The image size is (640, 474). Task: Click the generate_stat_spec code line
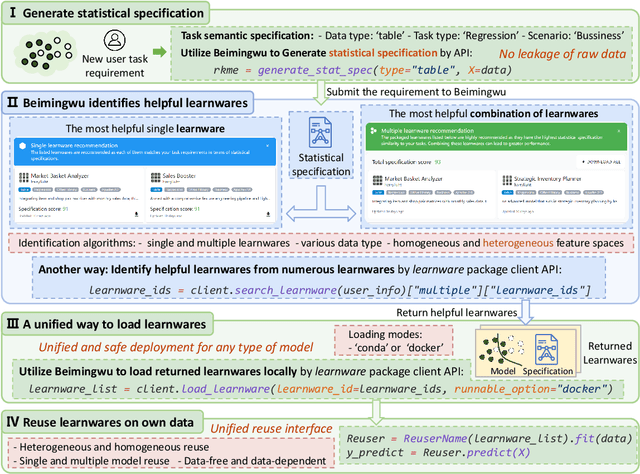362,70
